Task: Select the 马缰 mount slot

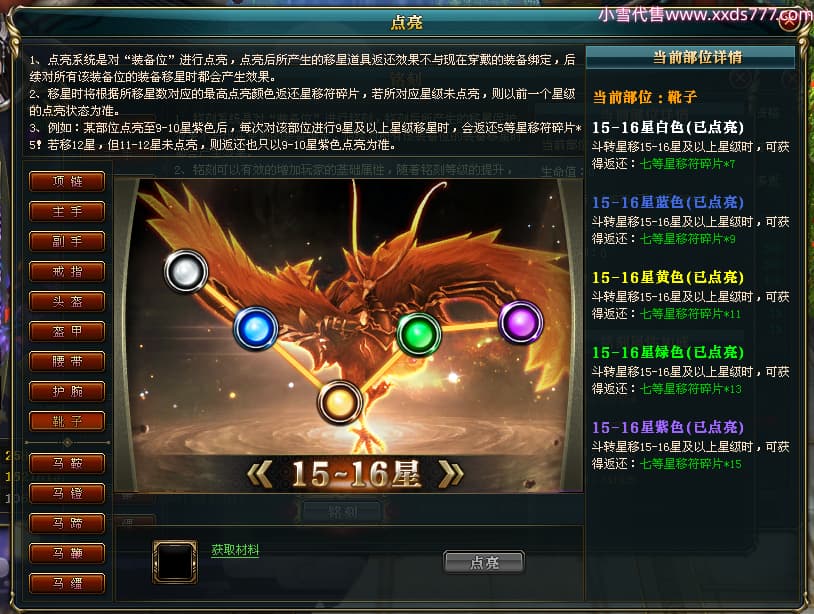Action: [67, 583]
